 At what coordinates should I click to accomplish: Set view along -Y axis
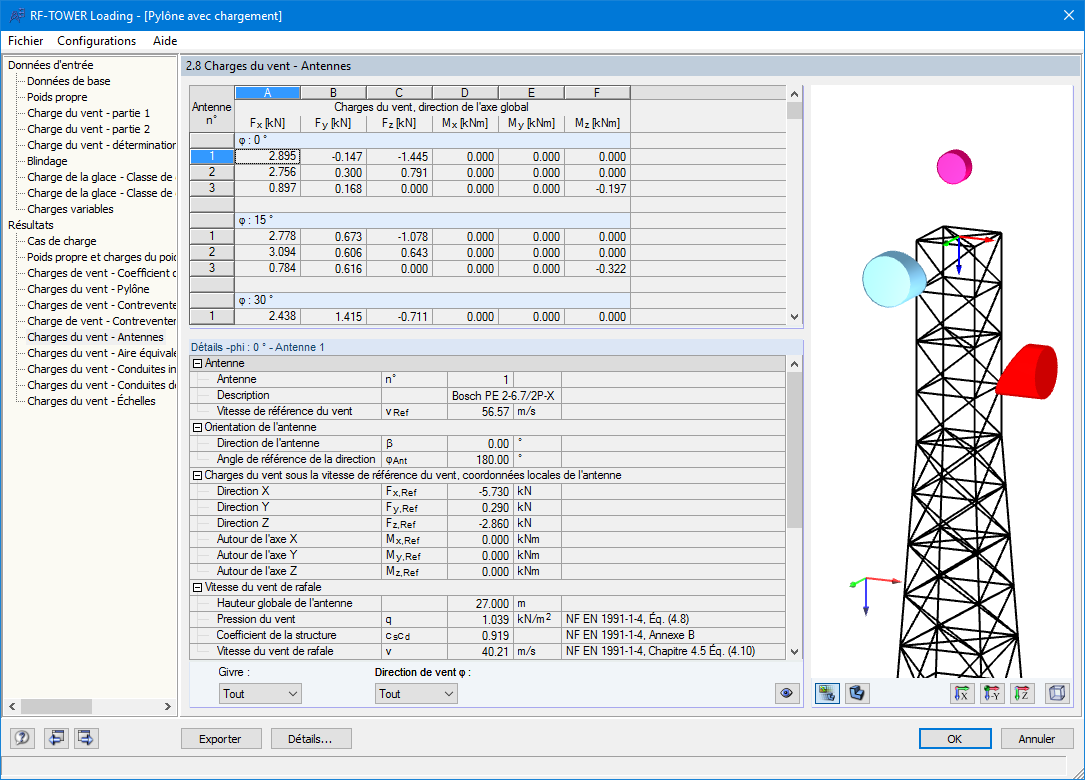click(992, 693)
